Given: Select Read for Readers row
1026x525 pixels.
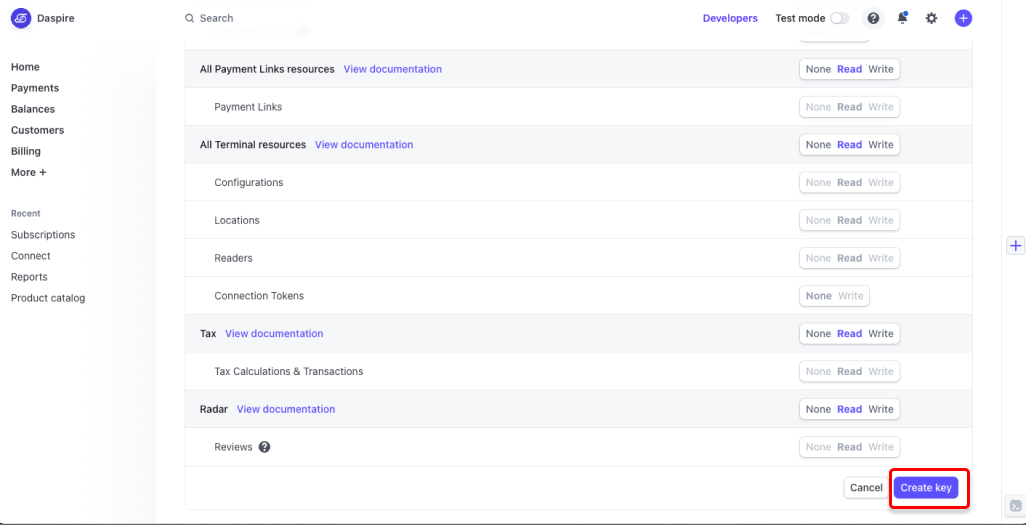Looking at the screenshot, I should tap(849, 258).
